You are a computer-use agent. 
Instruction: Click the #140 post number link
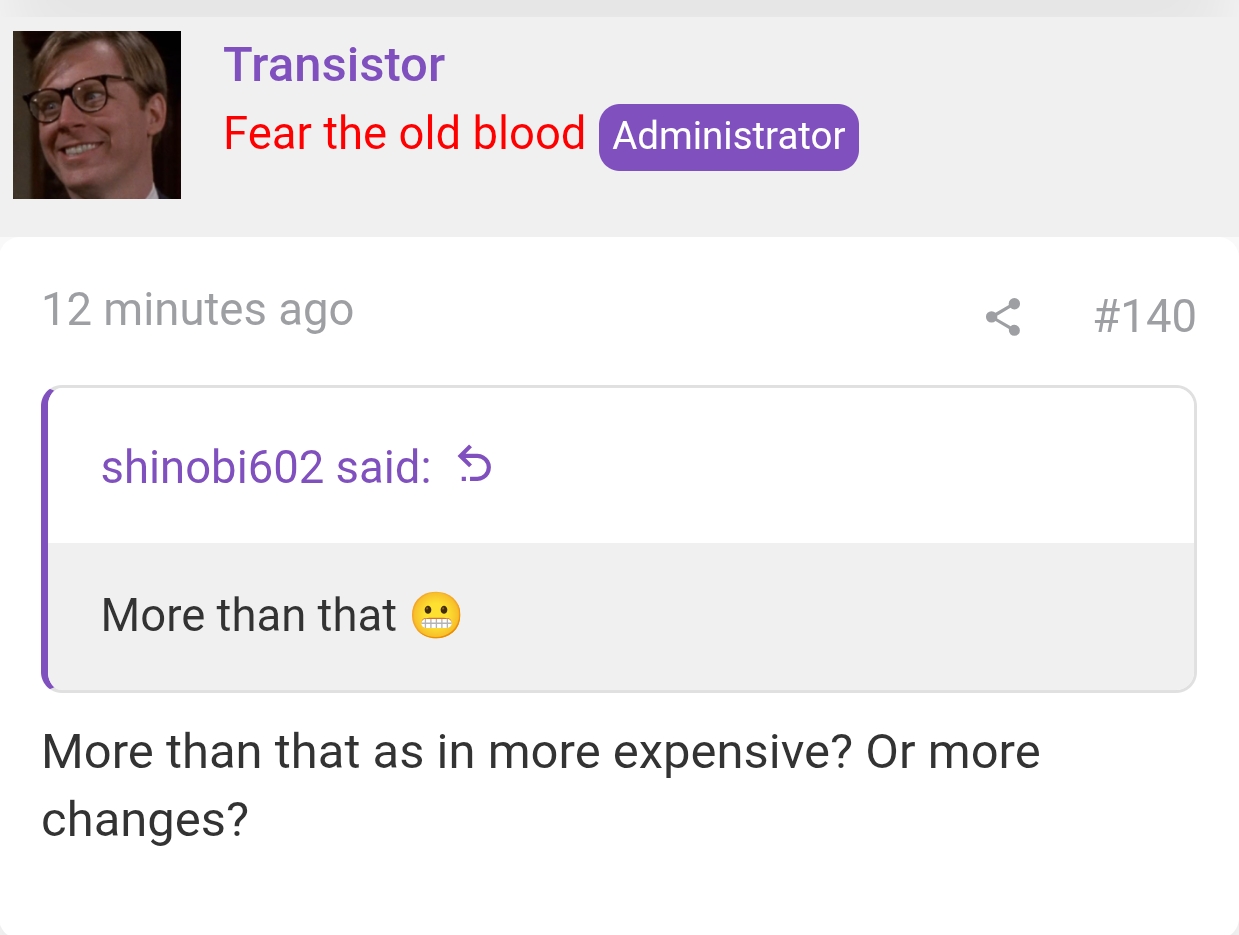[x=1144, y=317]
